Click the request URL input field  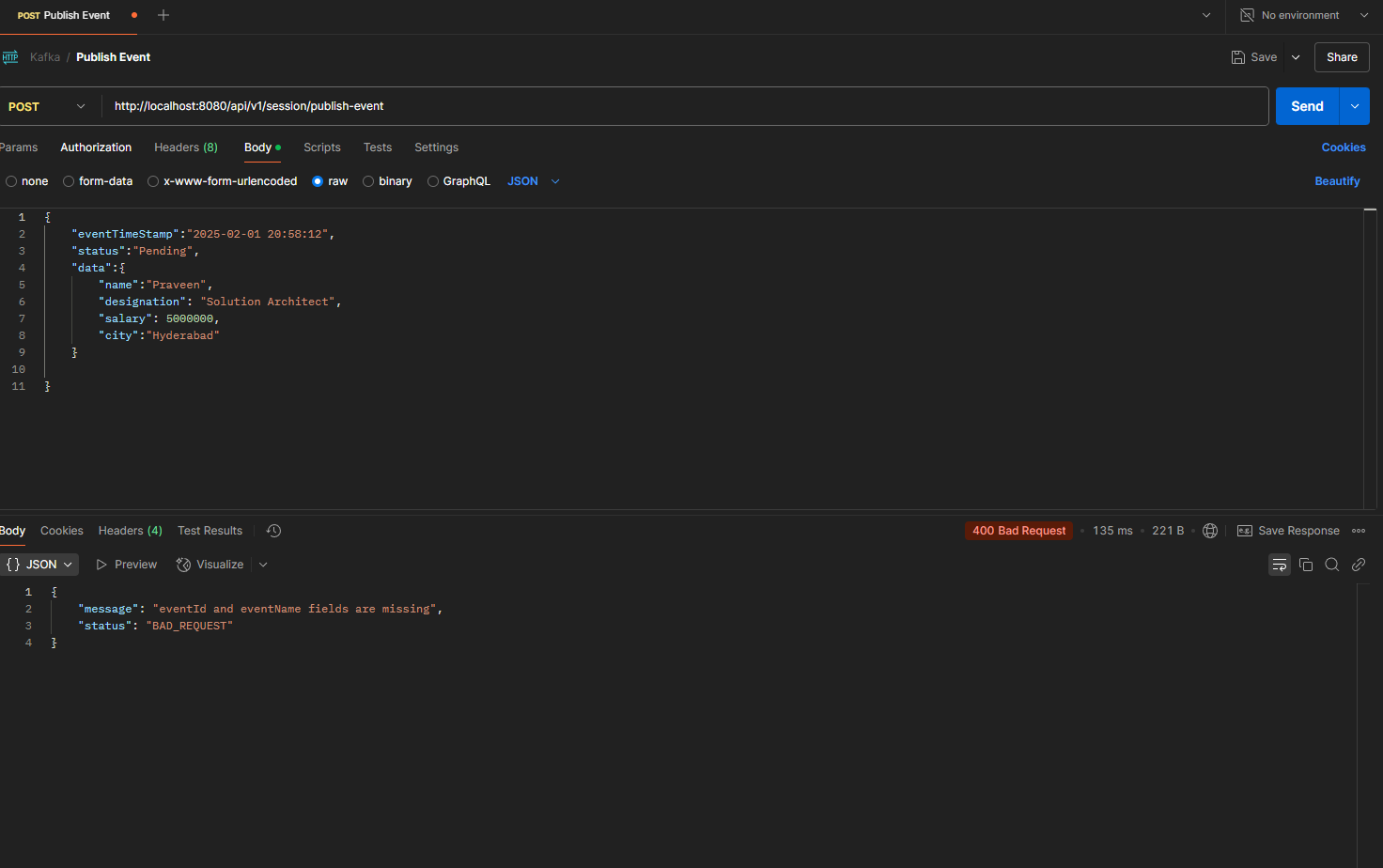[x=686, y=106]
